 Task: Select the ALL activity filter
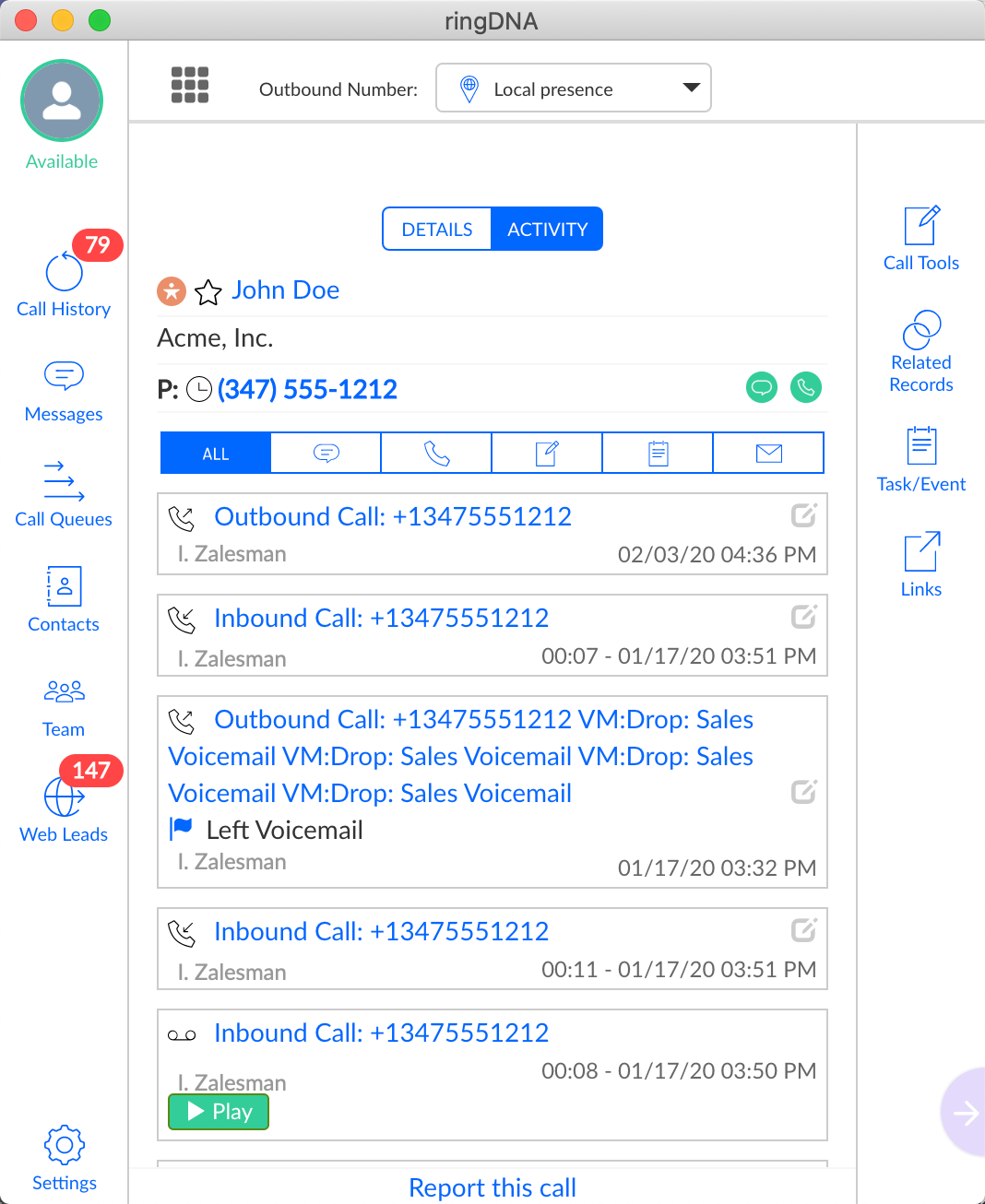[x=216, y=453]
